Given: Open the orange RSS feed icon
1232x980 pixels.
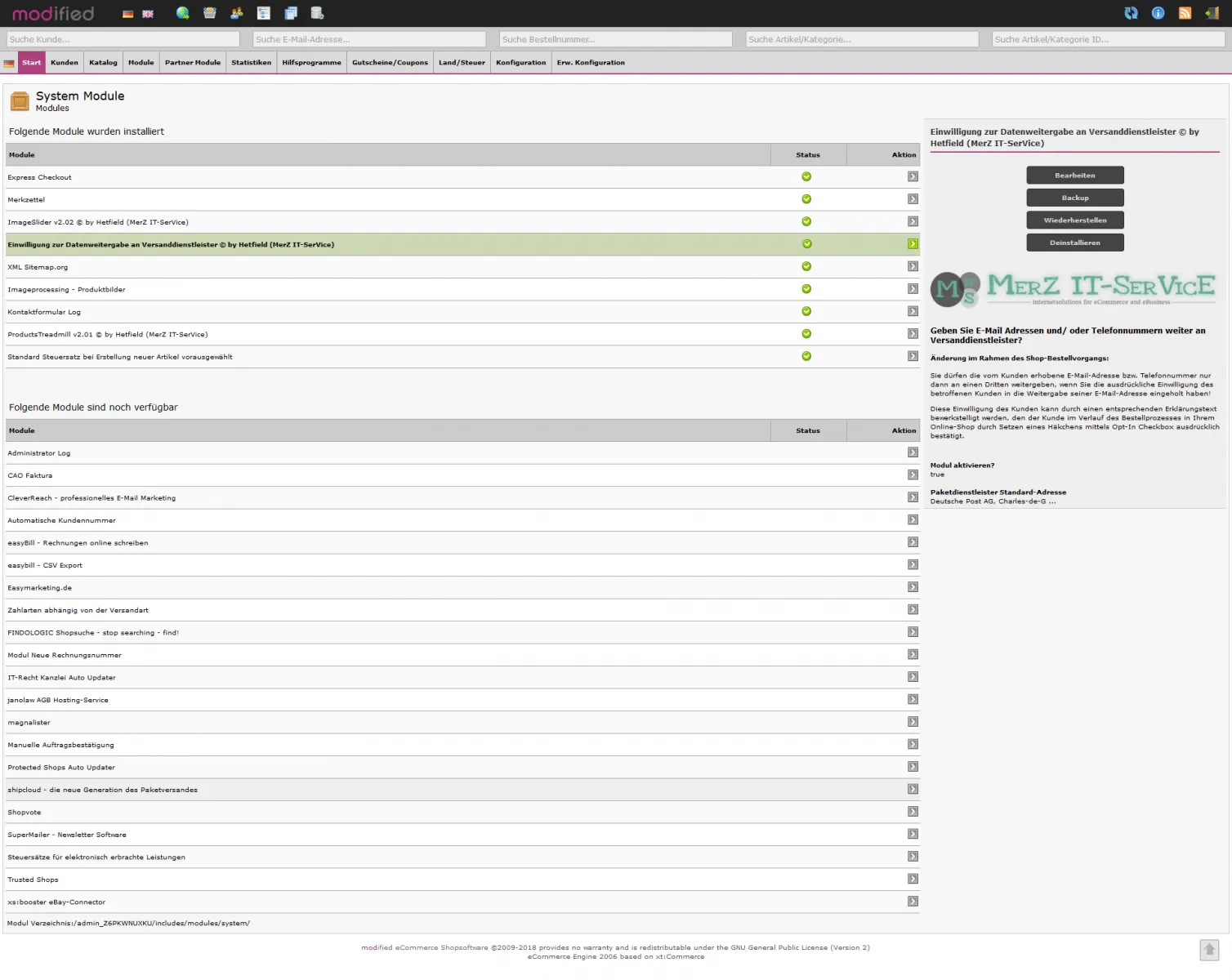Looking at the screenshot, I should 1185,13.
